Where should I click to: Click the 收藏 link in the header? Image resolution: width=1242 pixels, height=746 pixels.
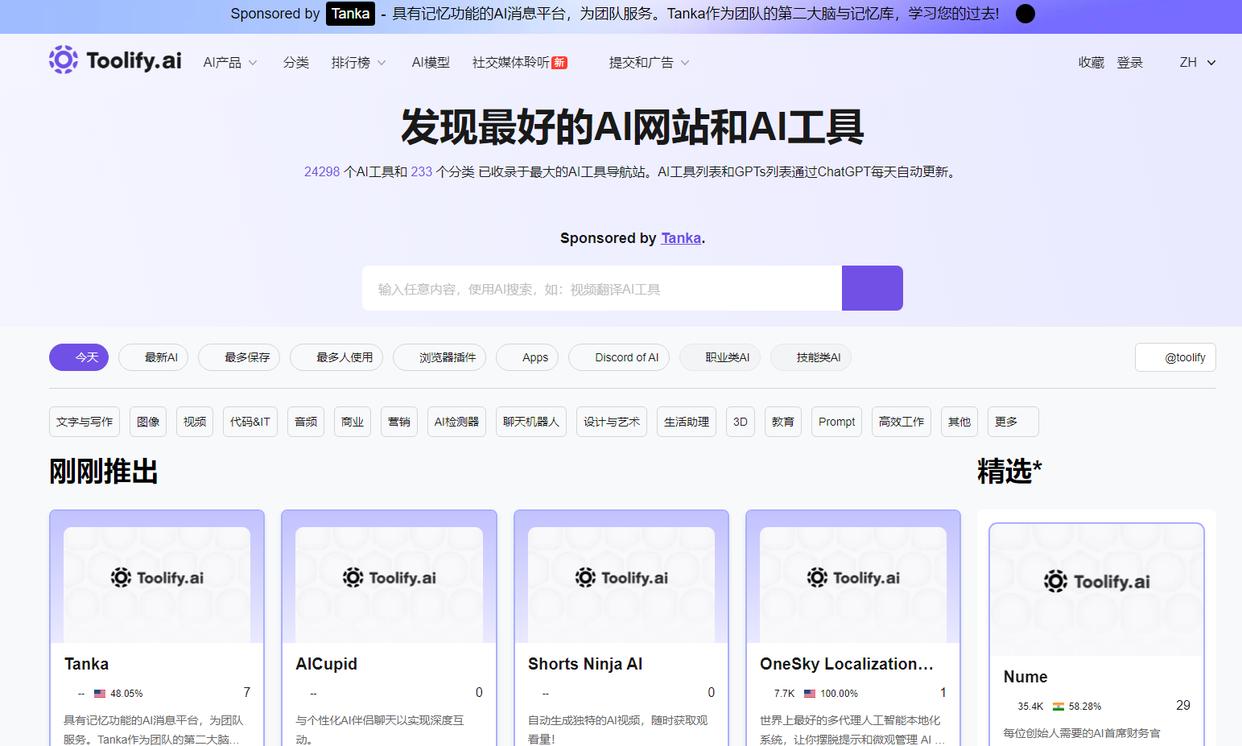point(1091,62)
